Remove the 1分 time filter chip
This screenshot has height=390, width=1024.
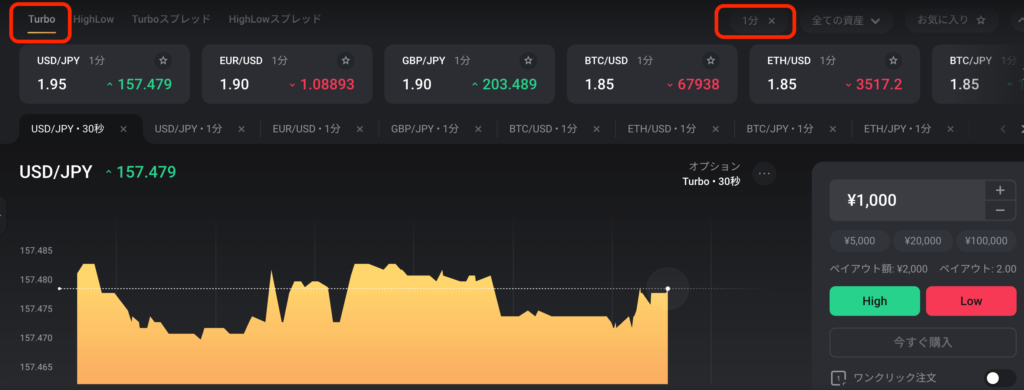[771, 21]
